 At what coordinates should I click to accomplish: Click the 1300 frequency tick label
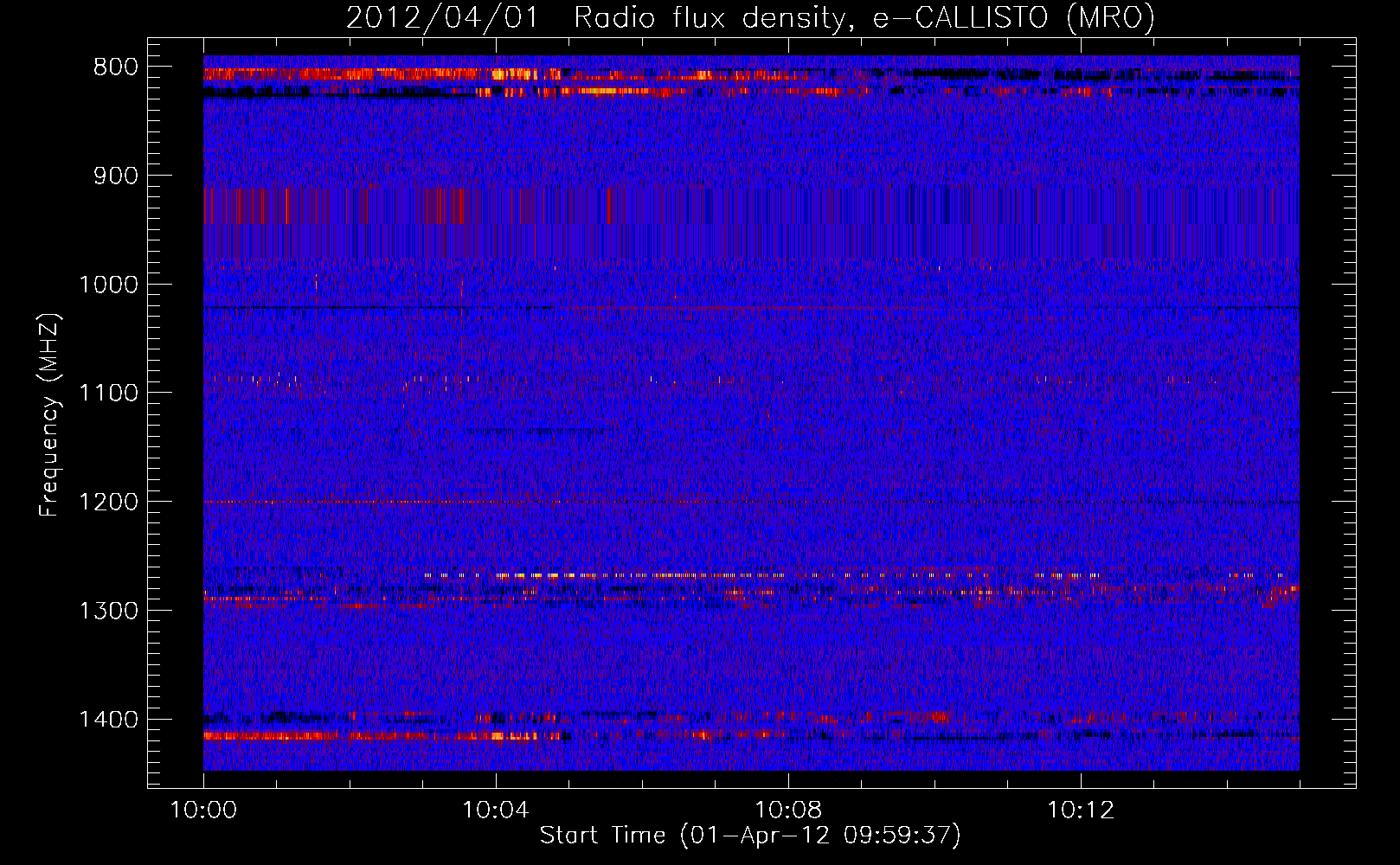[x=108, y=611]
